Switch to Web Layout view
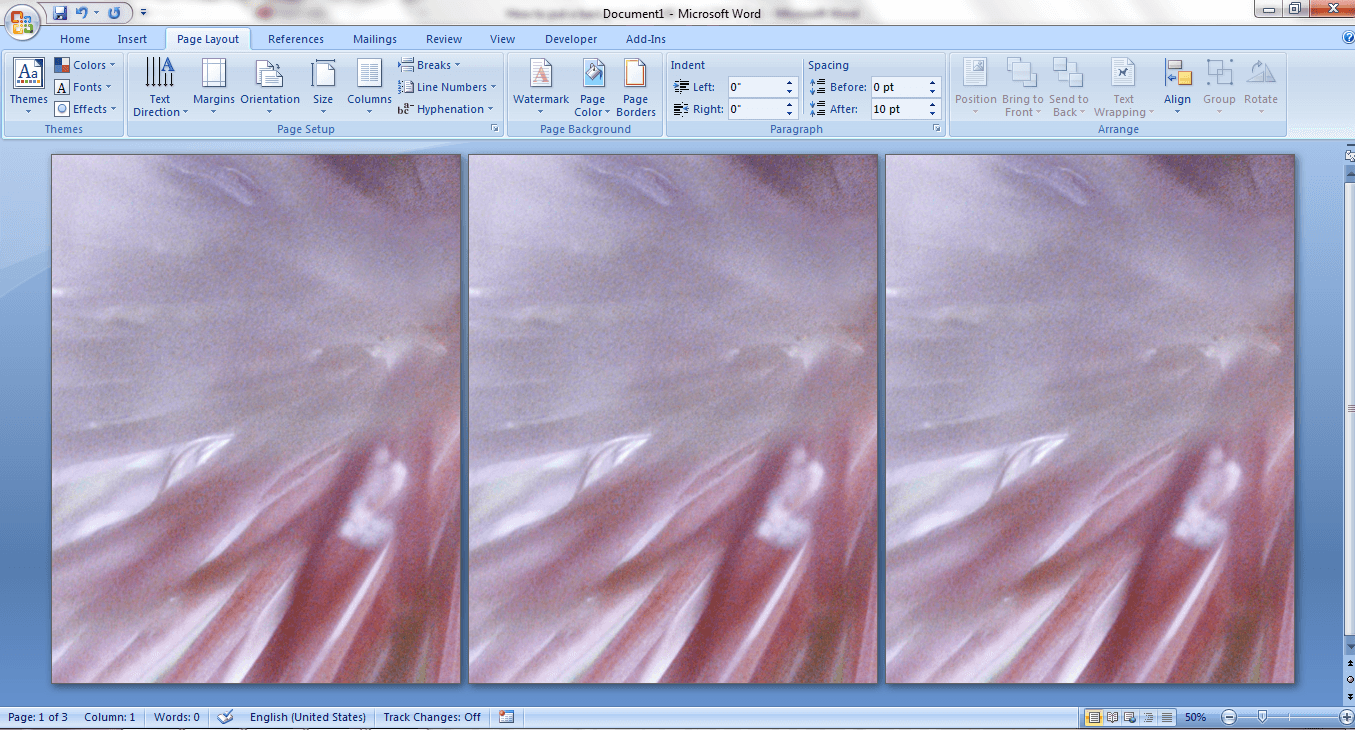Image resolution: width=1355 pixels, height=730 pixels. point(1129,717)
